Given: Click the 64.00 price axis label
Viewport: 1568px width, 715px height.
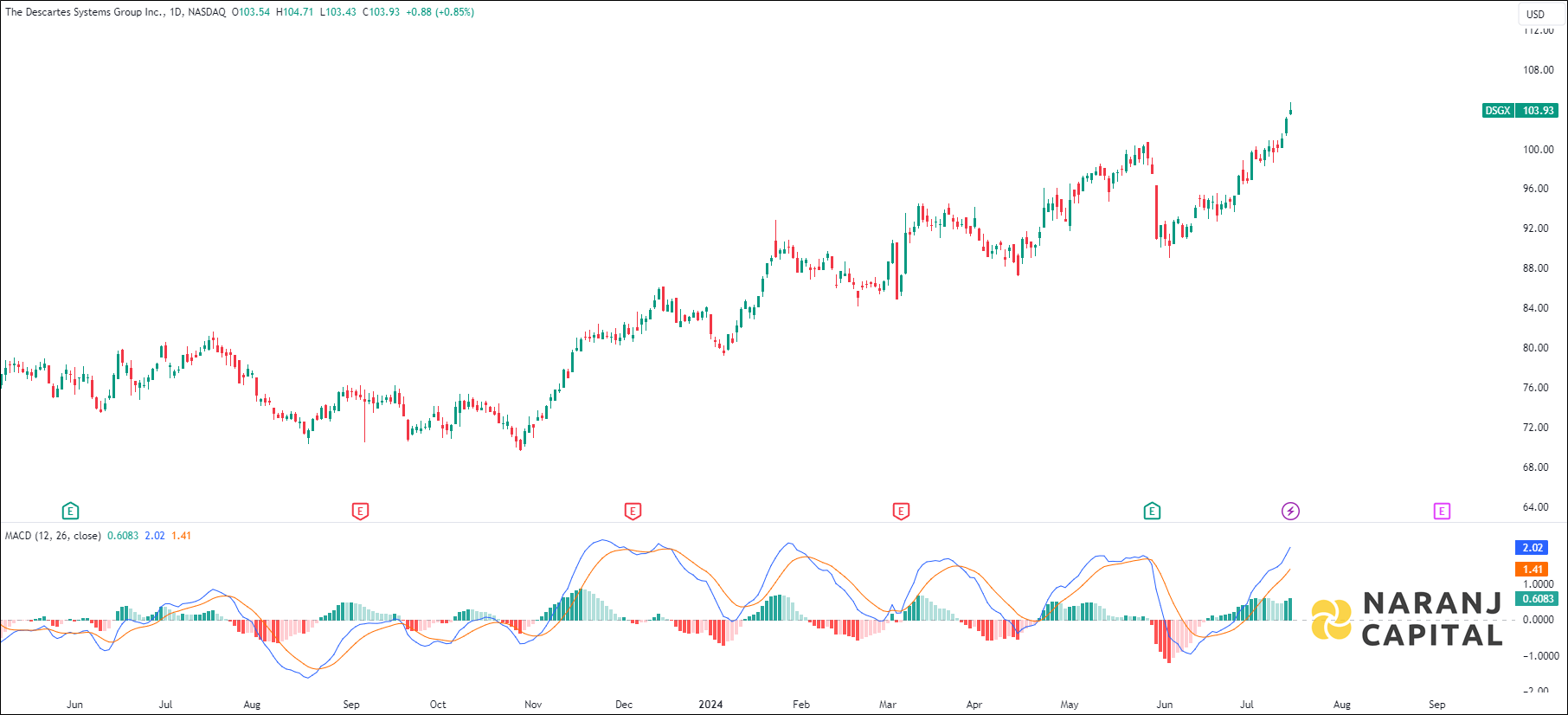Looking at the screenshot, I should click(1536, 507).
